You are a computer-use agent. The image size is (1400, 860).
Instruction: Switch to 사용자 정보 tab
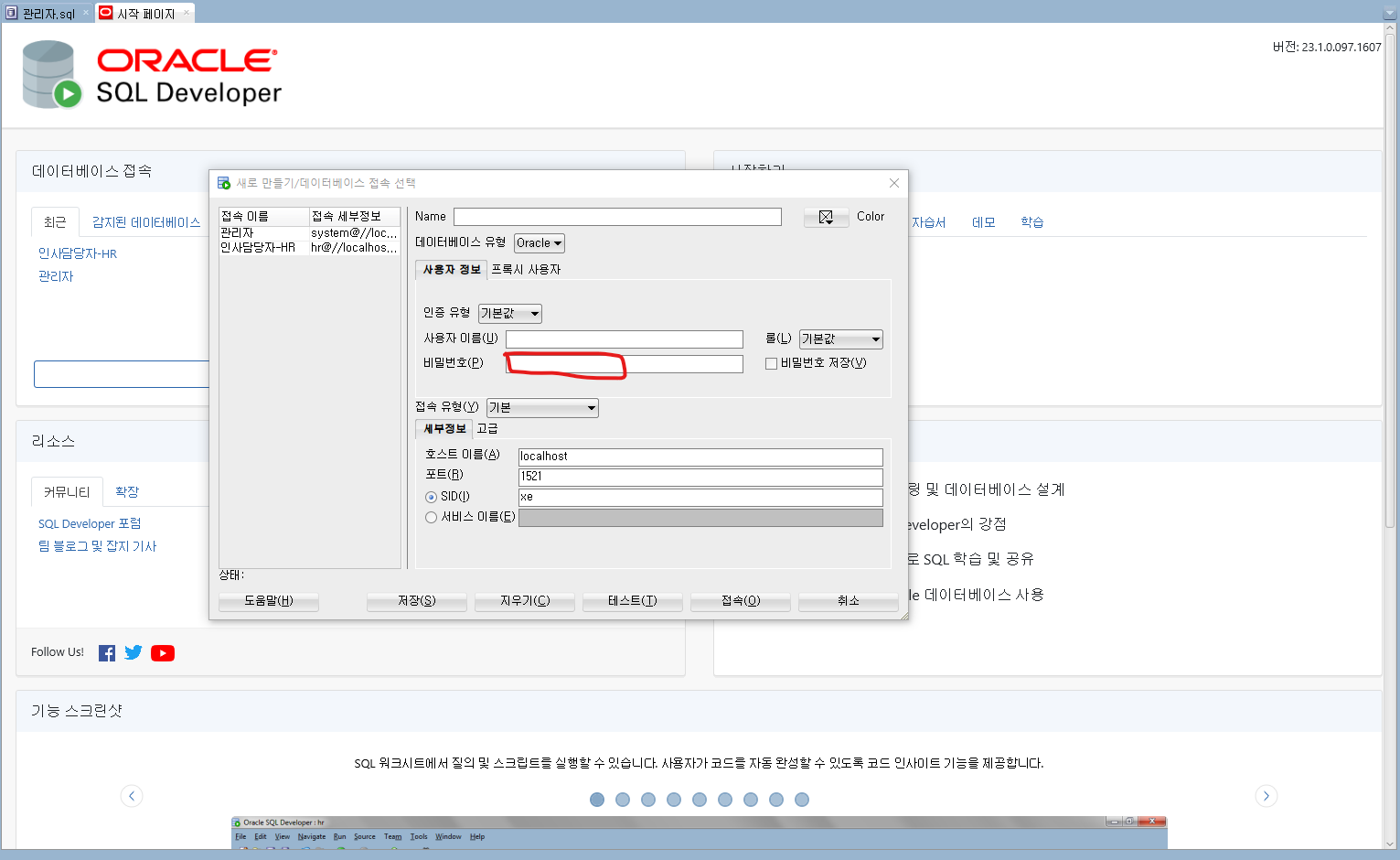click(x=452, y=270)
